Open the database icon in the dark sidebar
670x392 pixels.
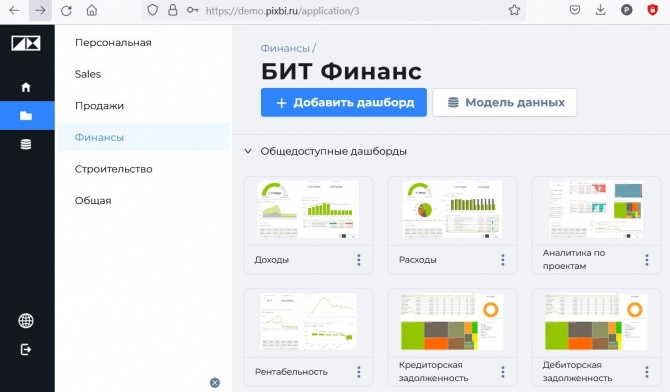click(26, 144)
